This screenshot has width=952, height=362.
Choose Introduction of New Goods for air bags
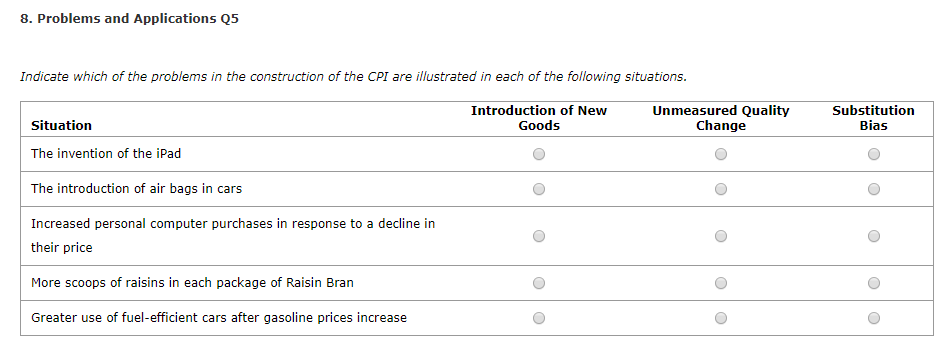click(539, 190)
